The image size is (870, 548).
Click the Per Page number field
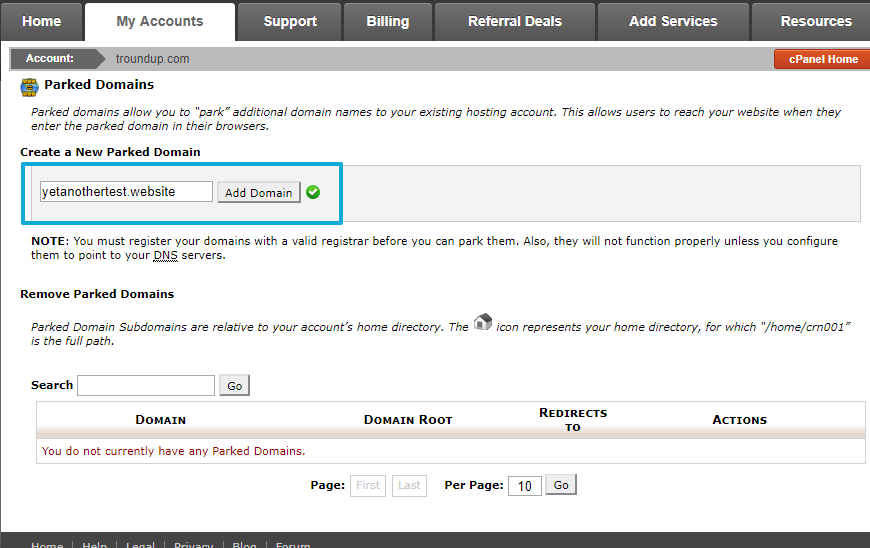[x=525, y=486]
